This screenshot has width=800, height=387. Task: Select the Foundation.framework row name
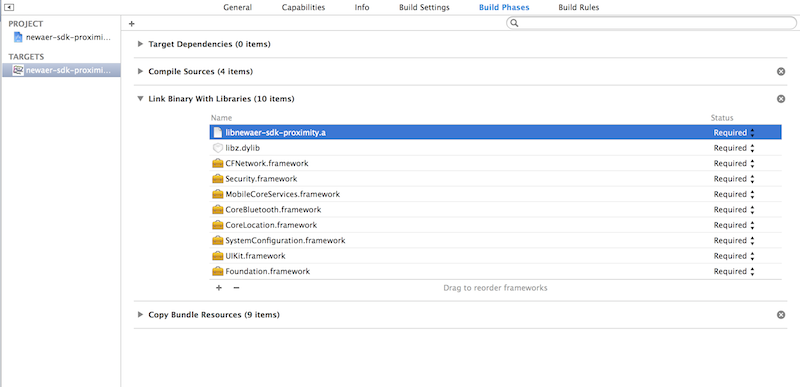point(267,271)
